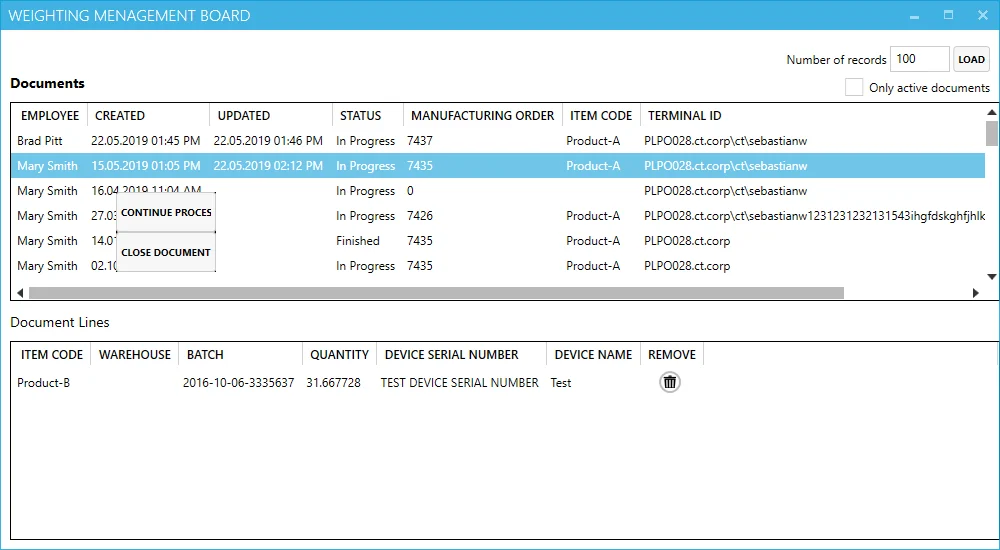Image resolution: width=1000 pixels, height=550 pixels.
Task: Select the Brad Pitt document row
Action: point(499,140)
